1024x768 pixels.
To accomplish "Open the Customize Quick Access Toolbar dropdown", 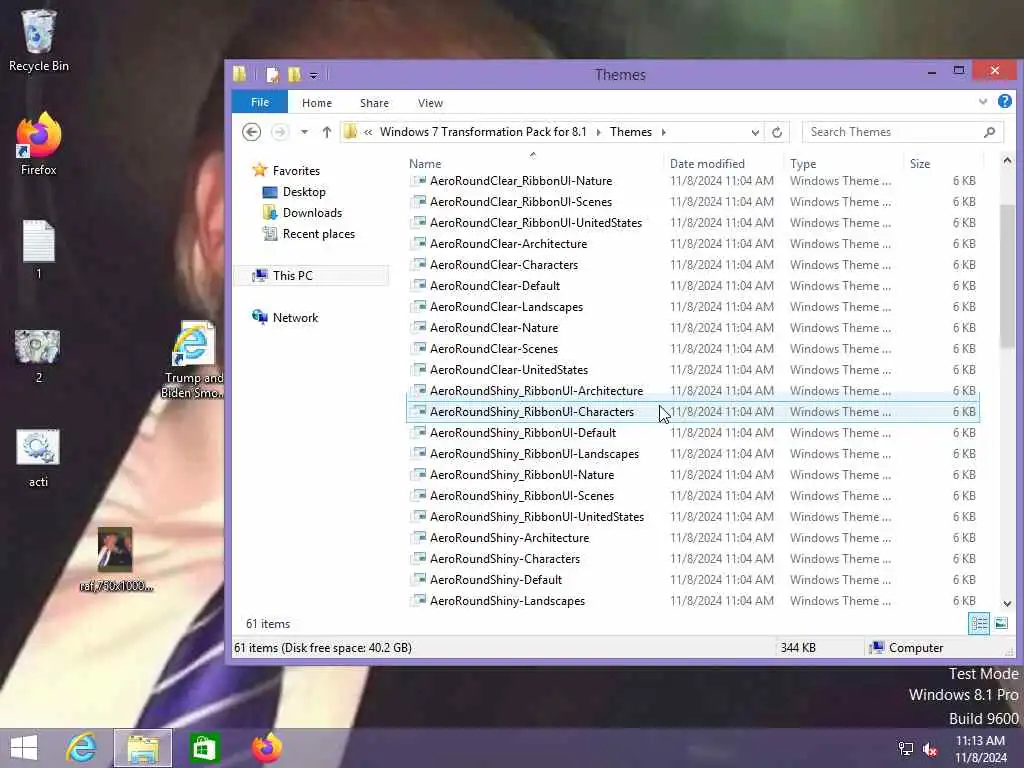I will 314,75.
